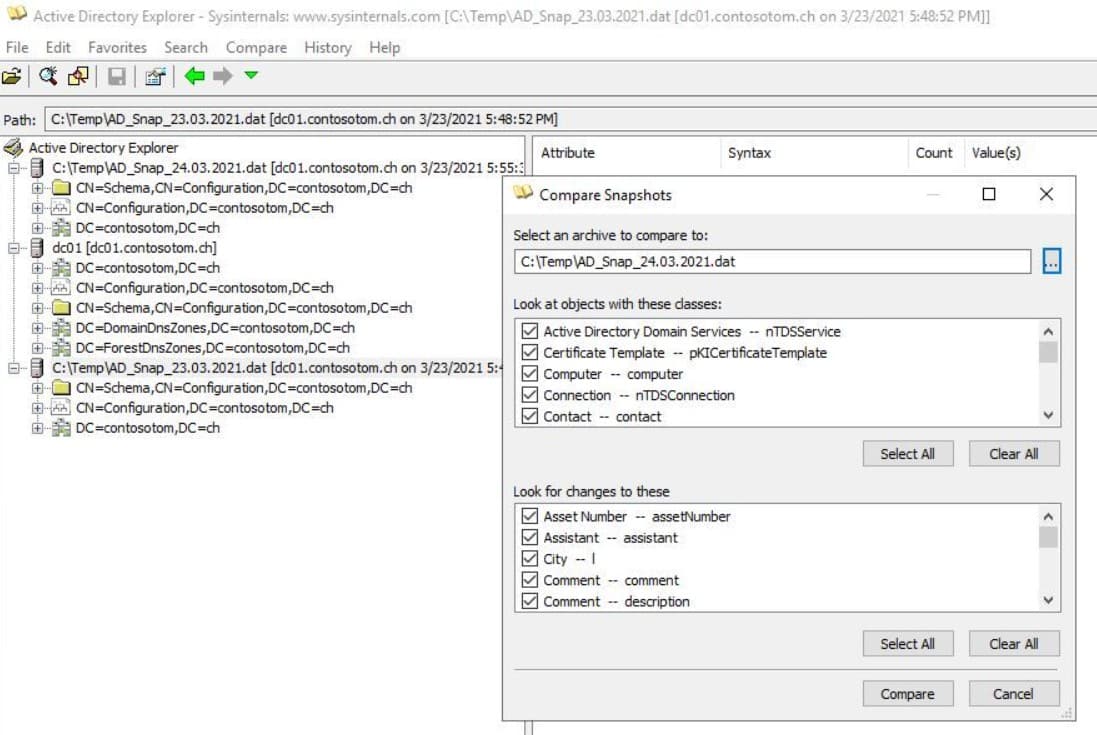Click ForestDnsZones node icon
This screenshot has height=735, width=1097.
62,348
